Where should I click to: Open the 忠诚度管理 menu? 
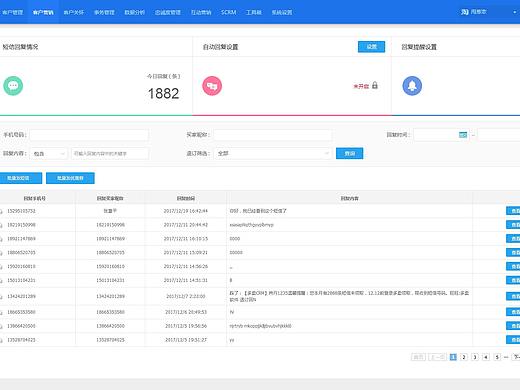pos(168,12)
